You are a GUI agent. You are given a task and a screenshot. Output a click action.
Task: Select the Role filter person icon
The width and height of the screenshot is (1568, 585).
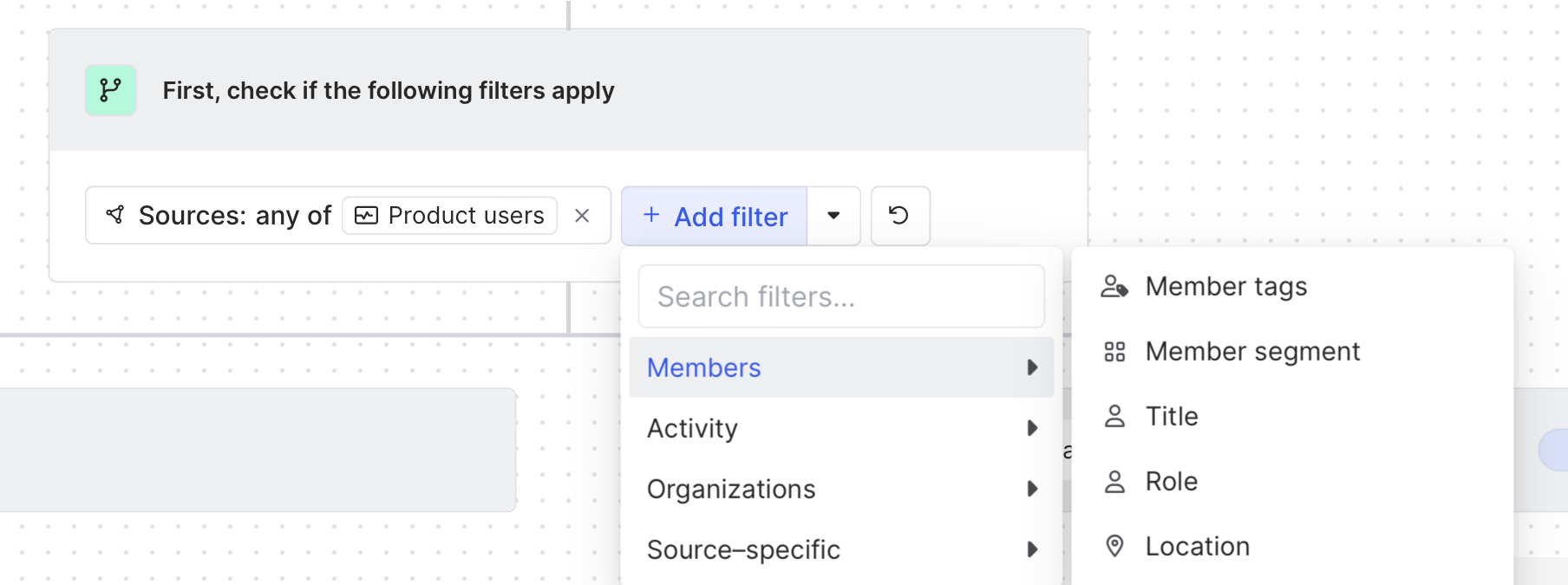(1114, 482)
